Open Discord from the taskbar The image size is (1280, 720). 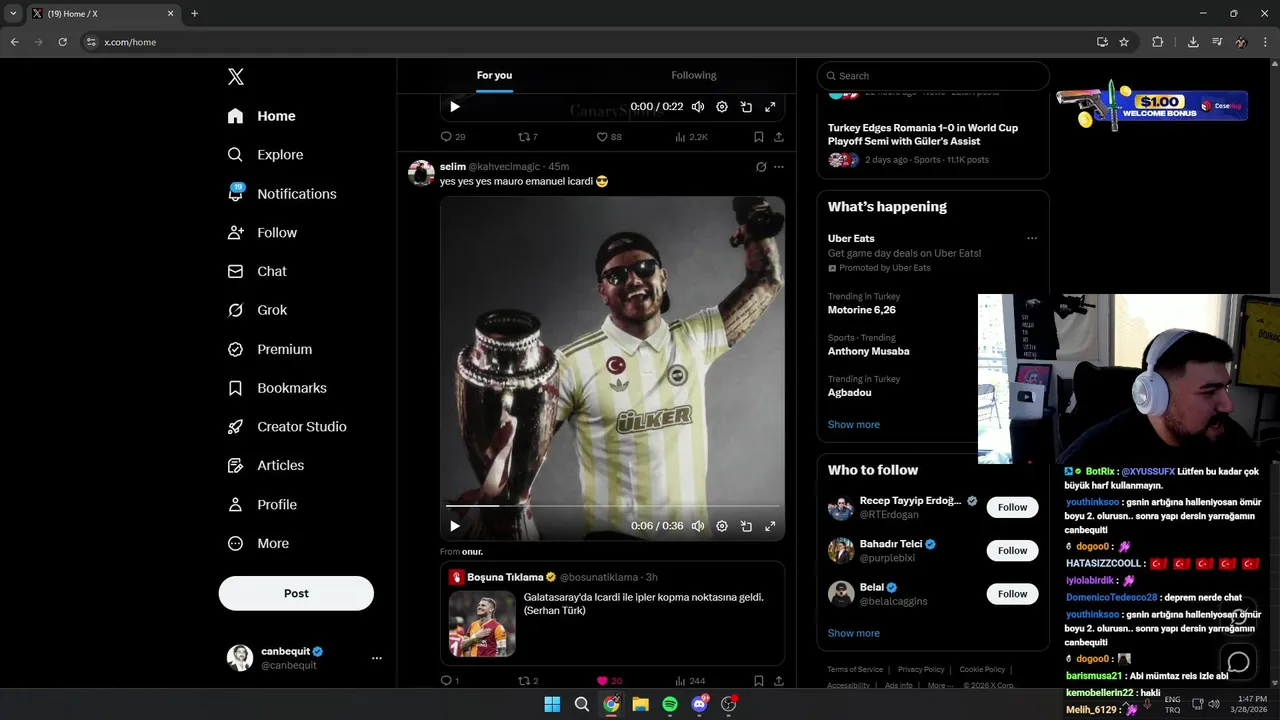click(699, 704)
